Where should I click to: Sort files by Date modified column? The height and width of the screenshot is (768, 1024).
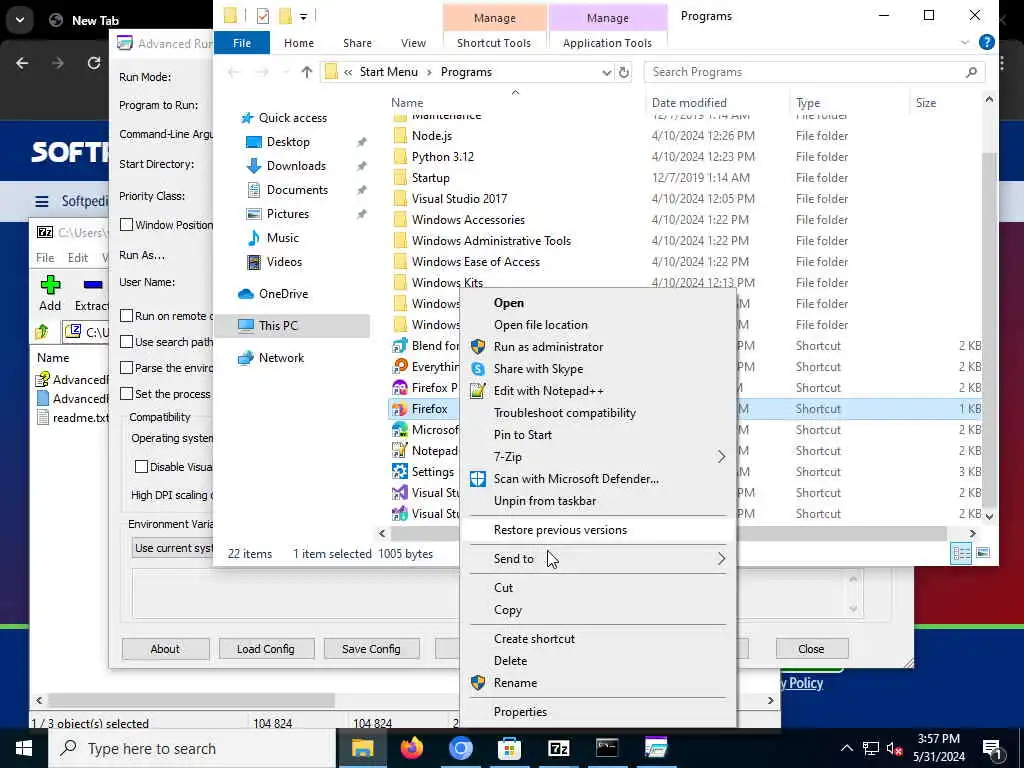pos(689,103)
